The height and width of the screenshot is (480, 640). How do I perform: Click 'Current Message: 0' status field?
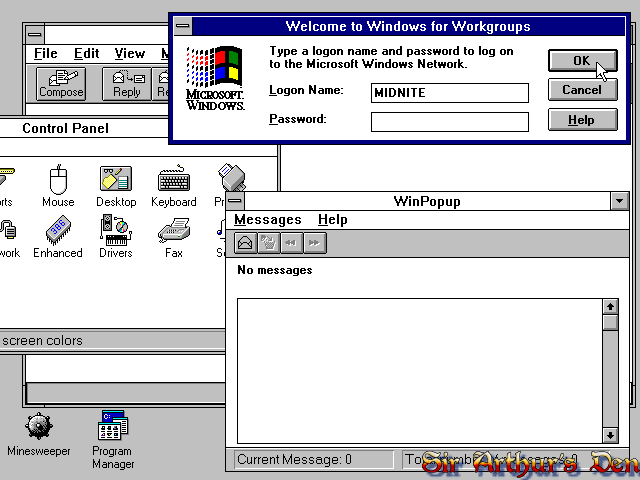tap(313, 460)
